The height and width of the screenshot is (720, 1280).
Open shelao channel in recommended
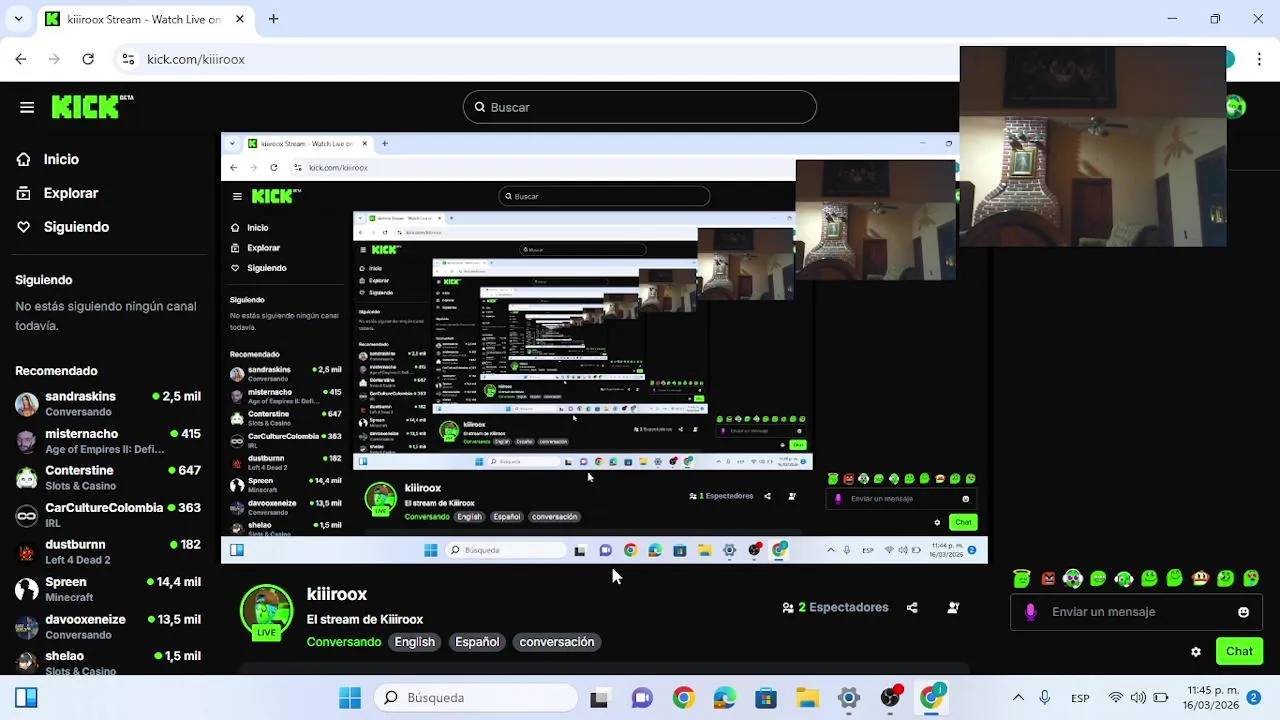(108, 662)
